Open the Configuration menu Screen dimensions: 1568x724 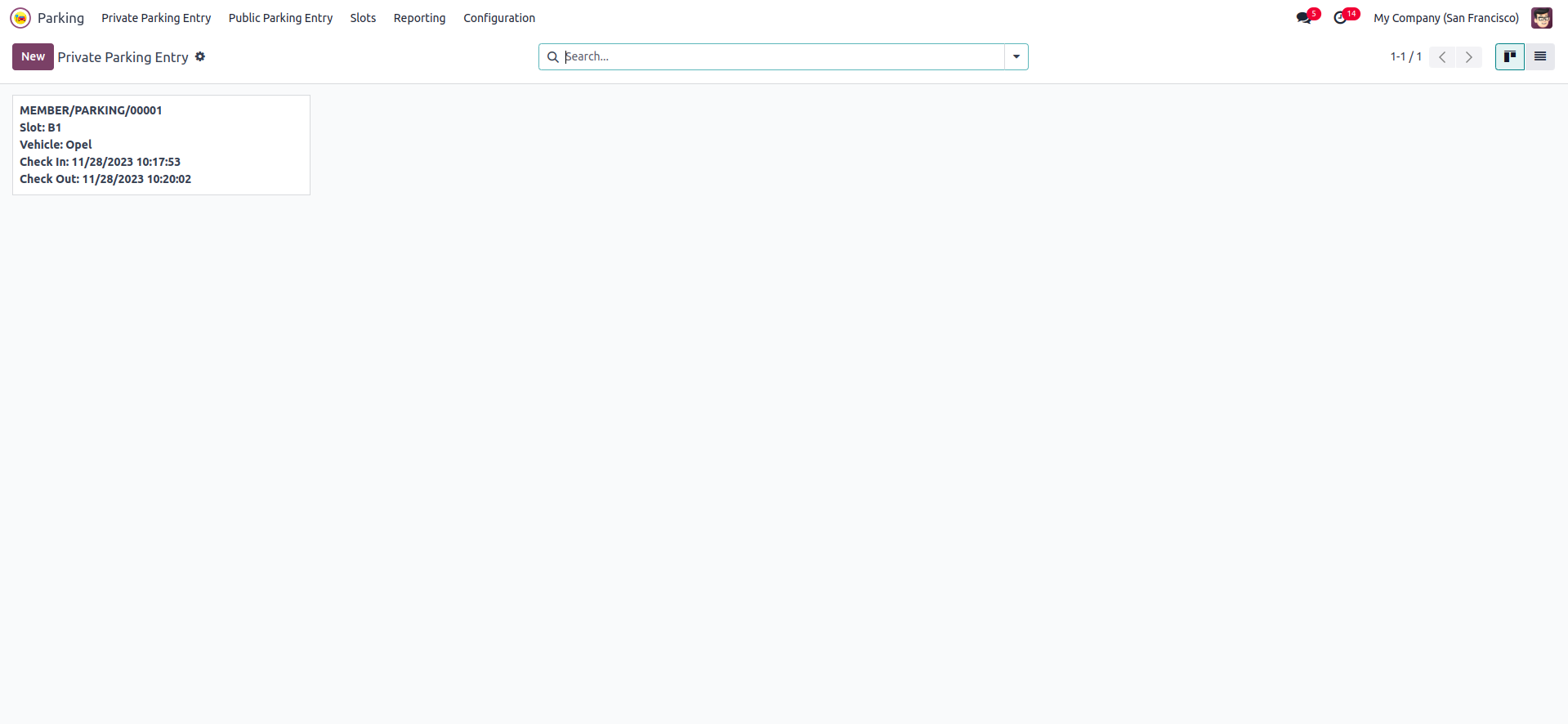click(x=499, y=18)
